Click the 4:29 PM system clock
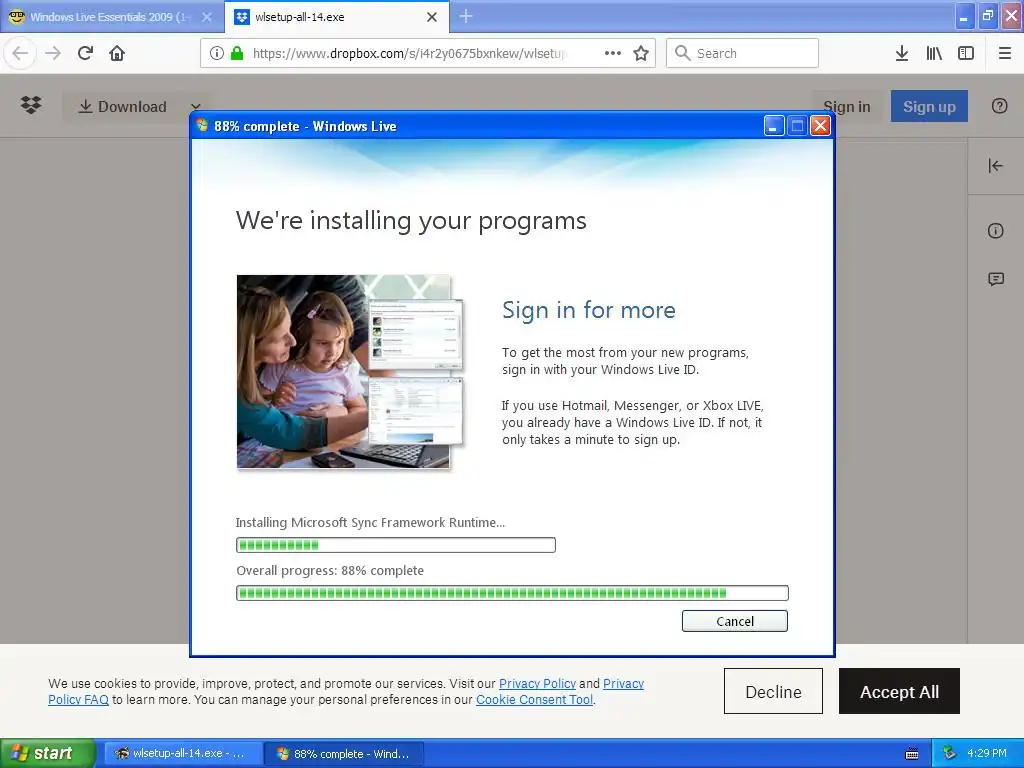 [x=987, y=753]
